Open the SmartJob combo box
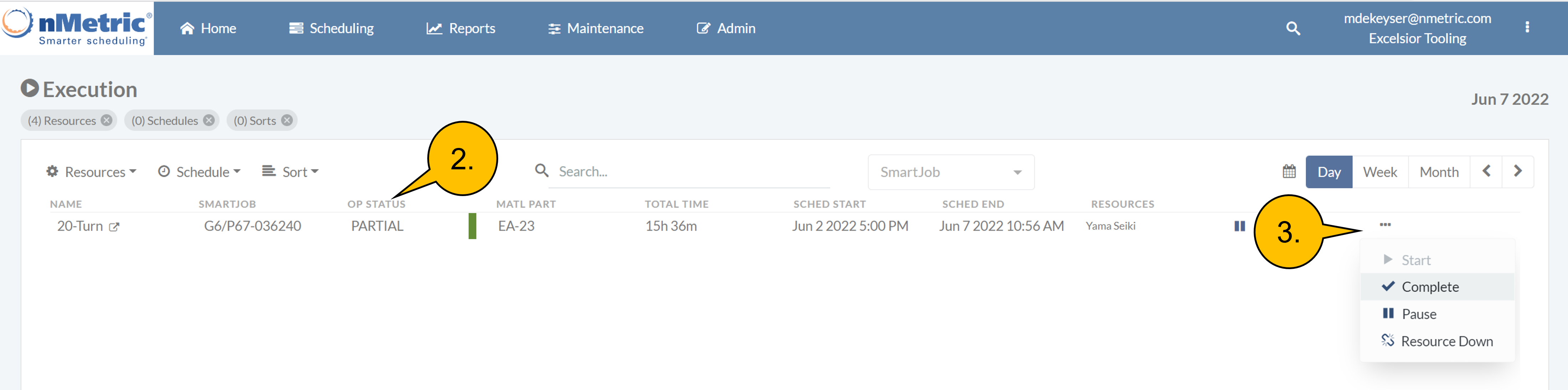 pos(950,173)
